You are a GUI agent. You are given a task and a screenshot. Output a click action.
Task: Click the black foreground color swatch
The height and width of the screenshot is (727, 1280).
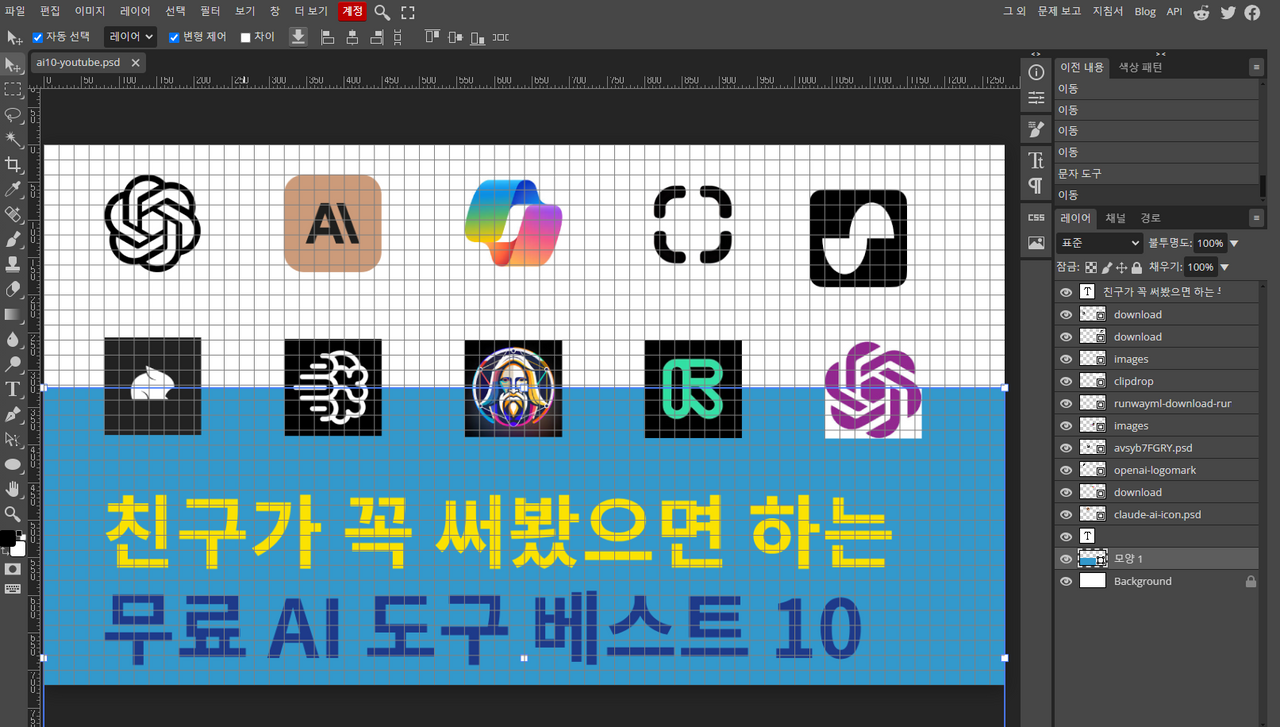pos(8,539)
